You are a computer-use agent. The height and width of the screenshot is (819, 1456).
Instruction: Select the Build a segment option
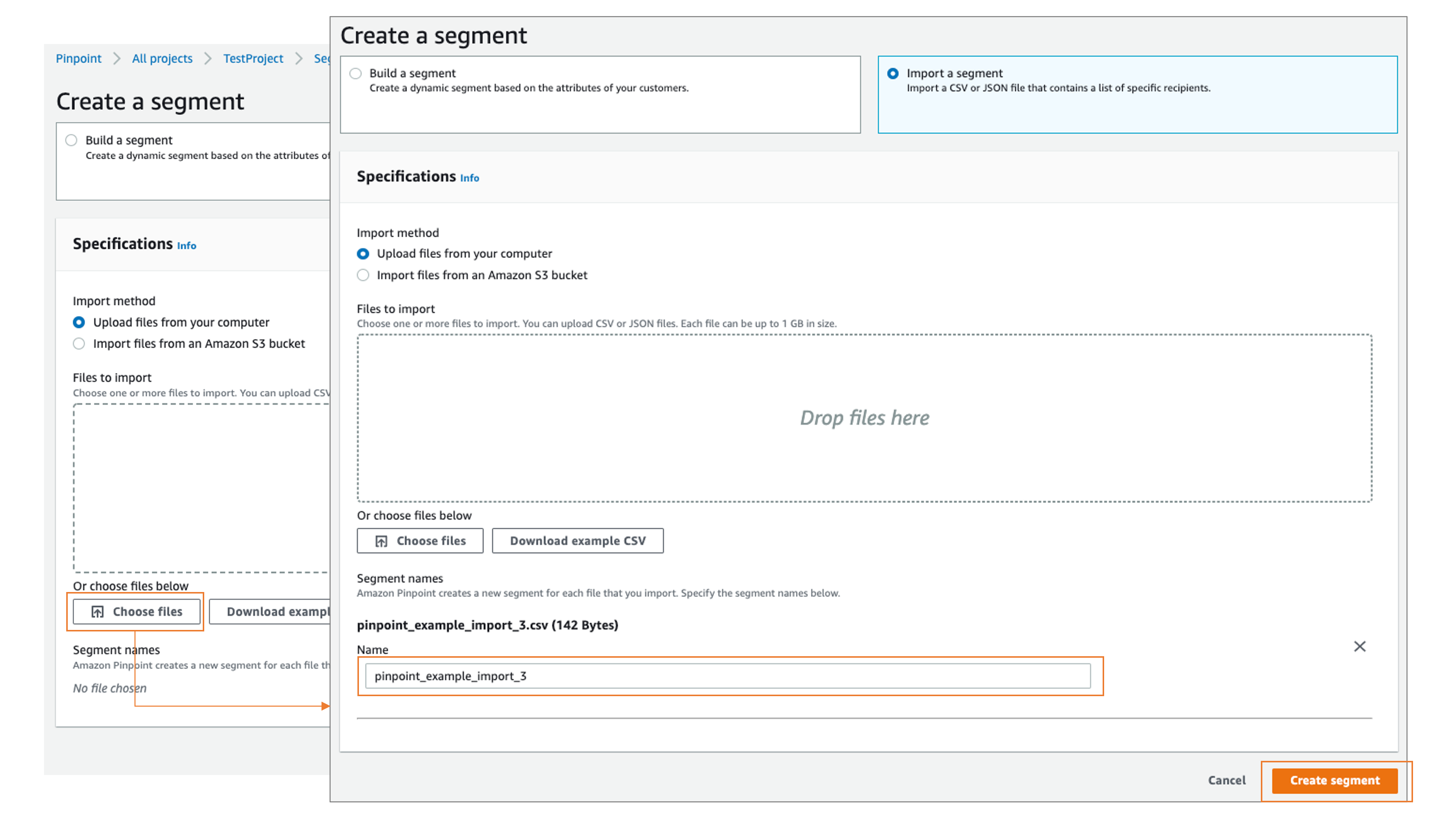356,73
